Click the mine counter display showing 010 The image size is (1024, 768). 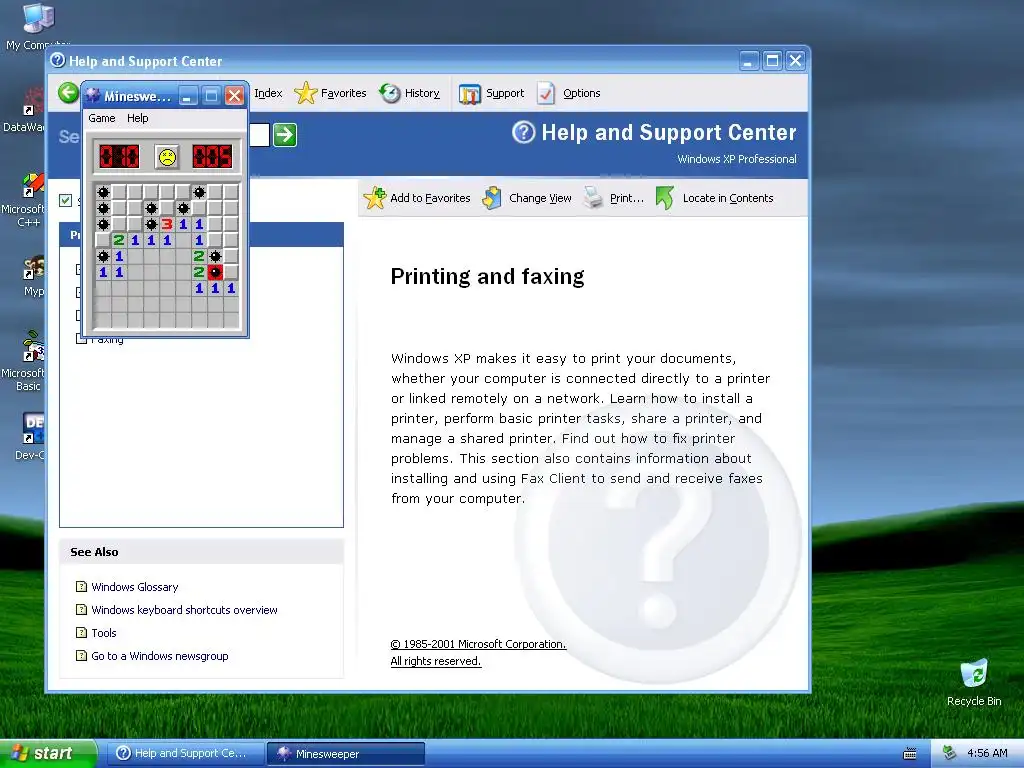point(119,157)
